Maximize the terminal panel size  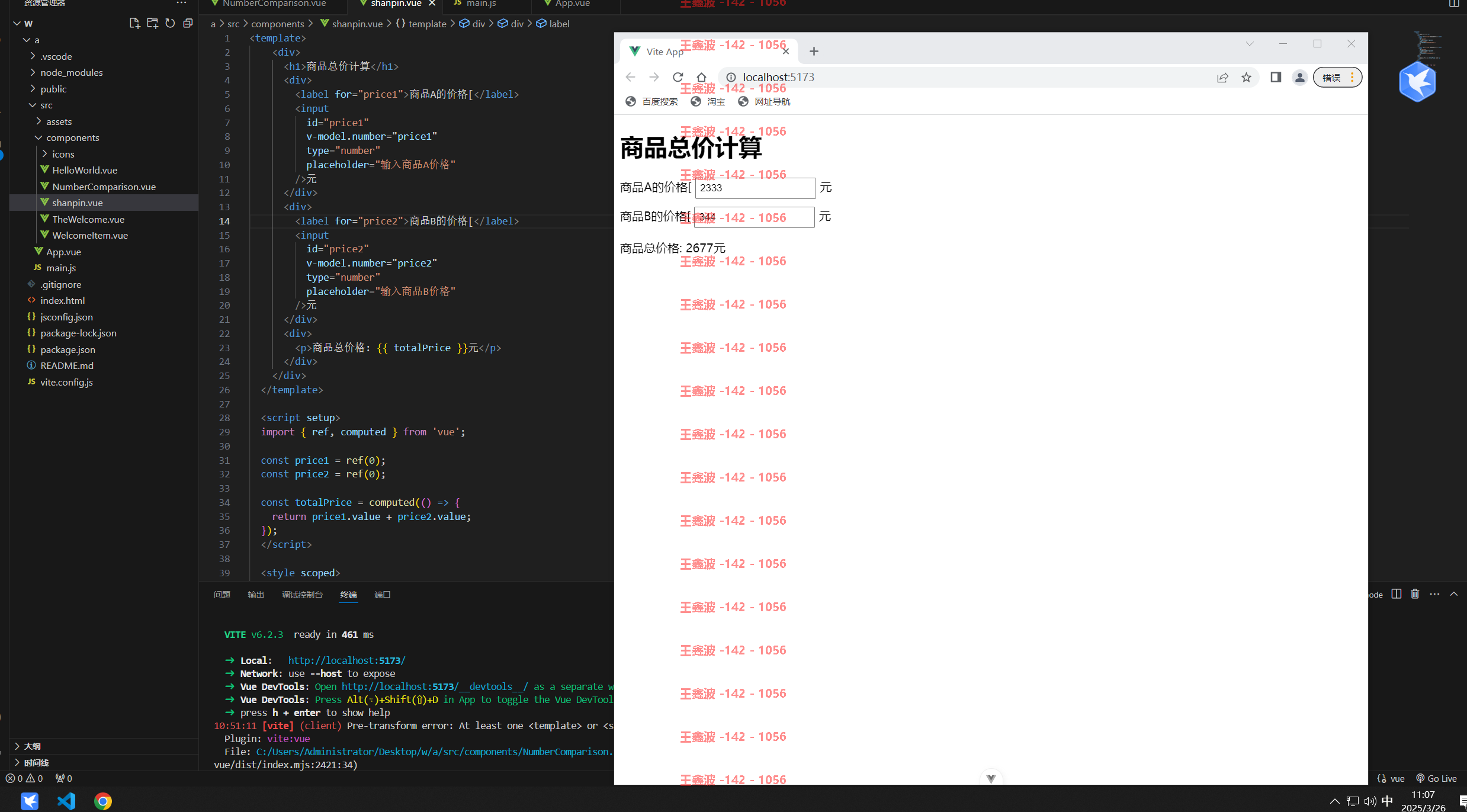[1454, 594]
